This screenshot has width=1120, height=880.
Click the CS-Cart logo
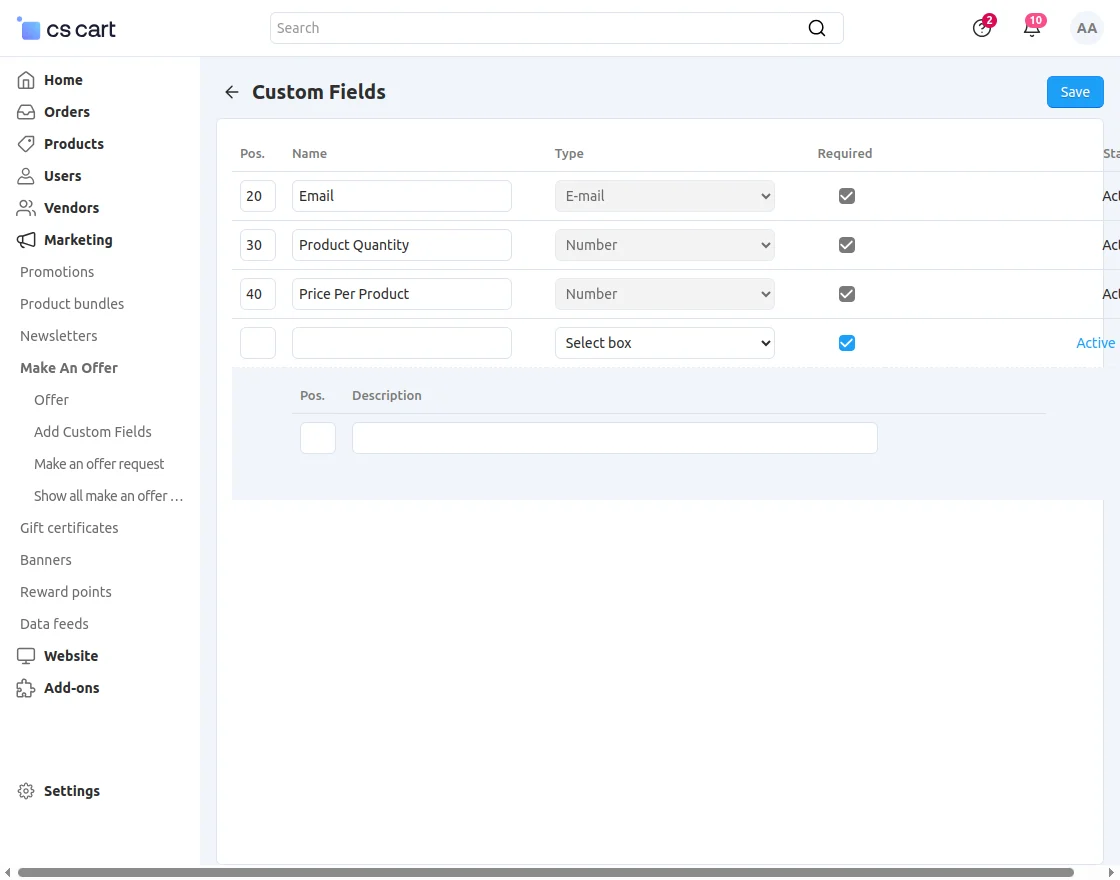click(67, 29)
